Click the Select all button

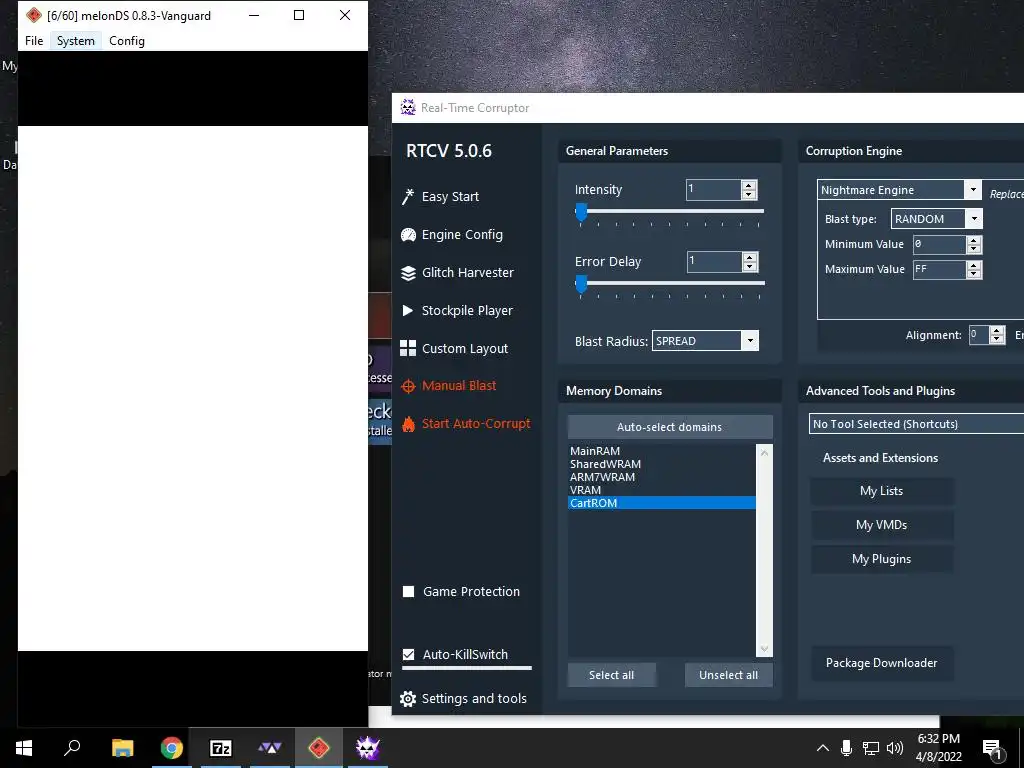click(611, 675)
